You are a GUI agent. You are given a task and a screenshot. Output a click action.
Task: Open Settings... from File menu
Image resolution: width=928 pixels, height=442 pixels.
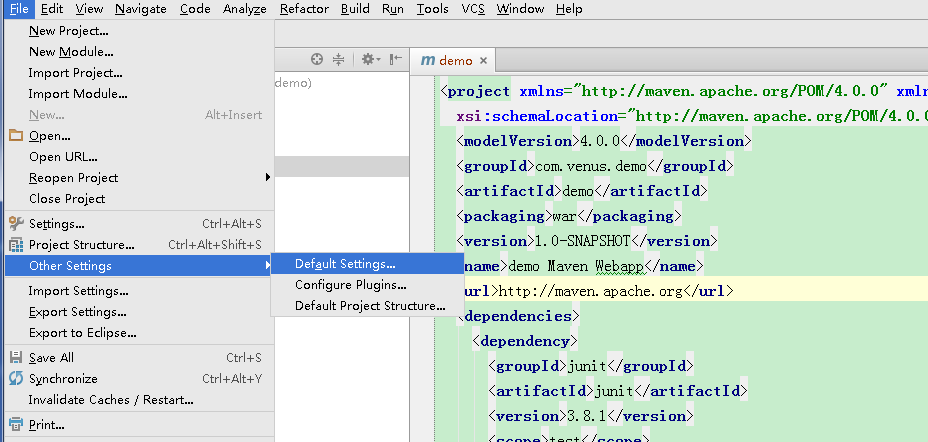[140, 224]
